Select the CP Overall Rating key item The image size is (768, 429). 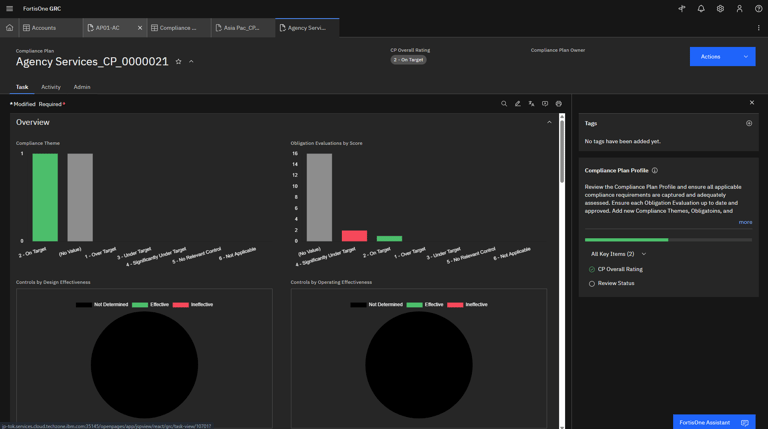click(616, 269)
